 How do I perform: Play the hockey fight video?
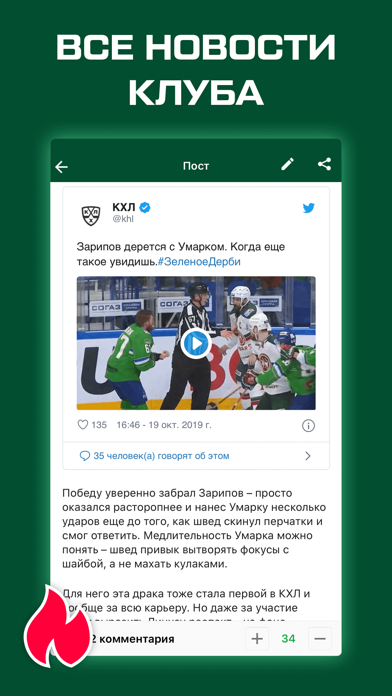tap(196, 343)
